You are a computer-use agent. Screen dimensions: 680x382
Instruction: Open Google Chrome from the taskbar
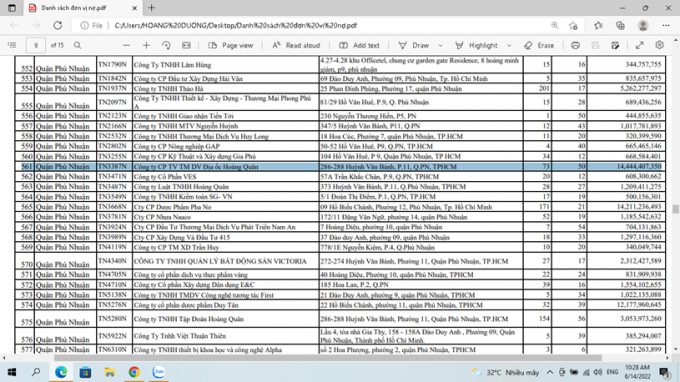click(134, 372)
